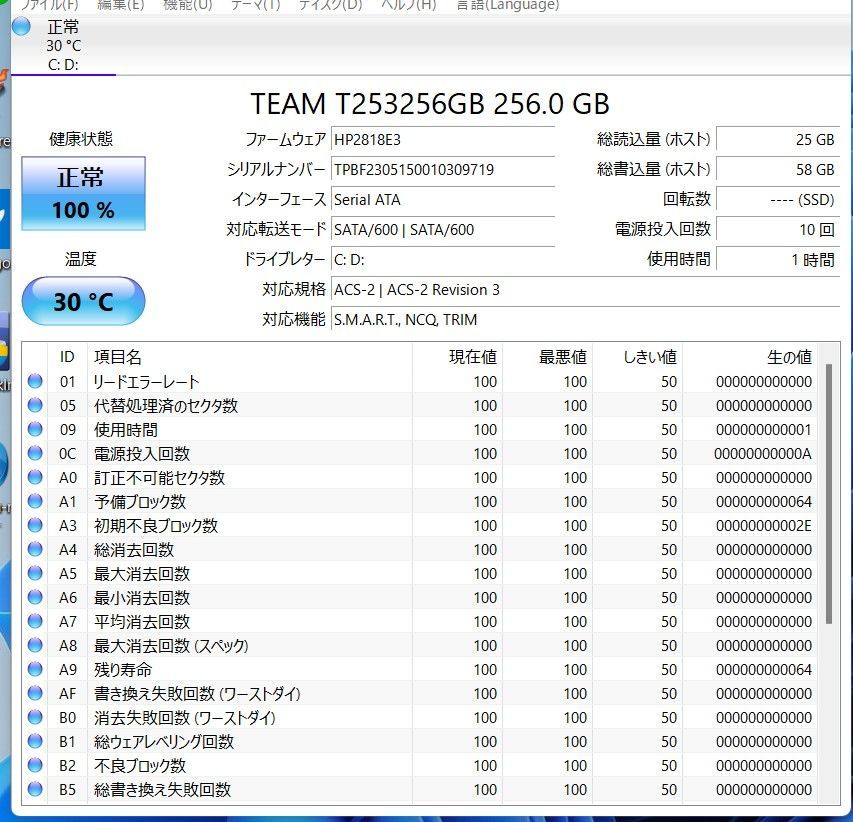The image size is (853, 822).
Task: Click the 生の値 column header
Action: [x=750, y=357]
